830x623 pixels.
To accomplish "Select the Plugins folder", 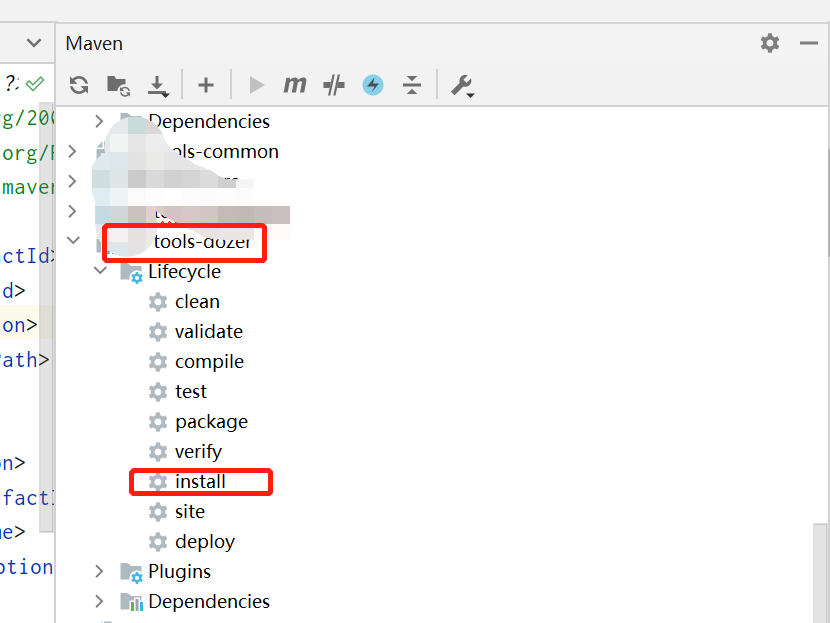I will click(x=179, y=572).
